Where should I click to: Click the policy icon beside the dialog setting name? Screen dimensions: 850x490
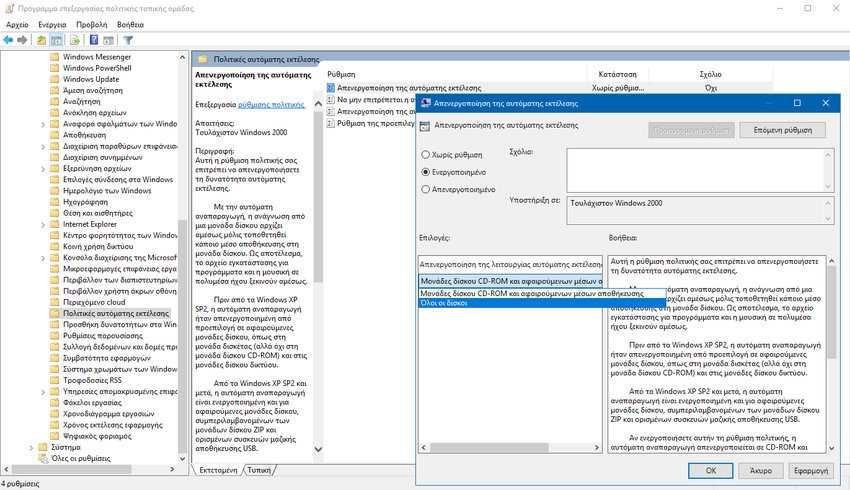click(424, 126)
